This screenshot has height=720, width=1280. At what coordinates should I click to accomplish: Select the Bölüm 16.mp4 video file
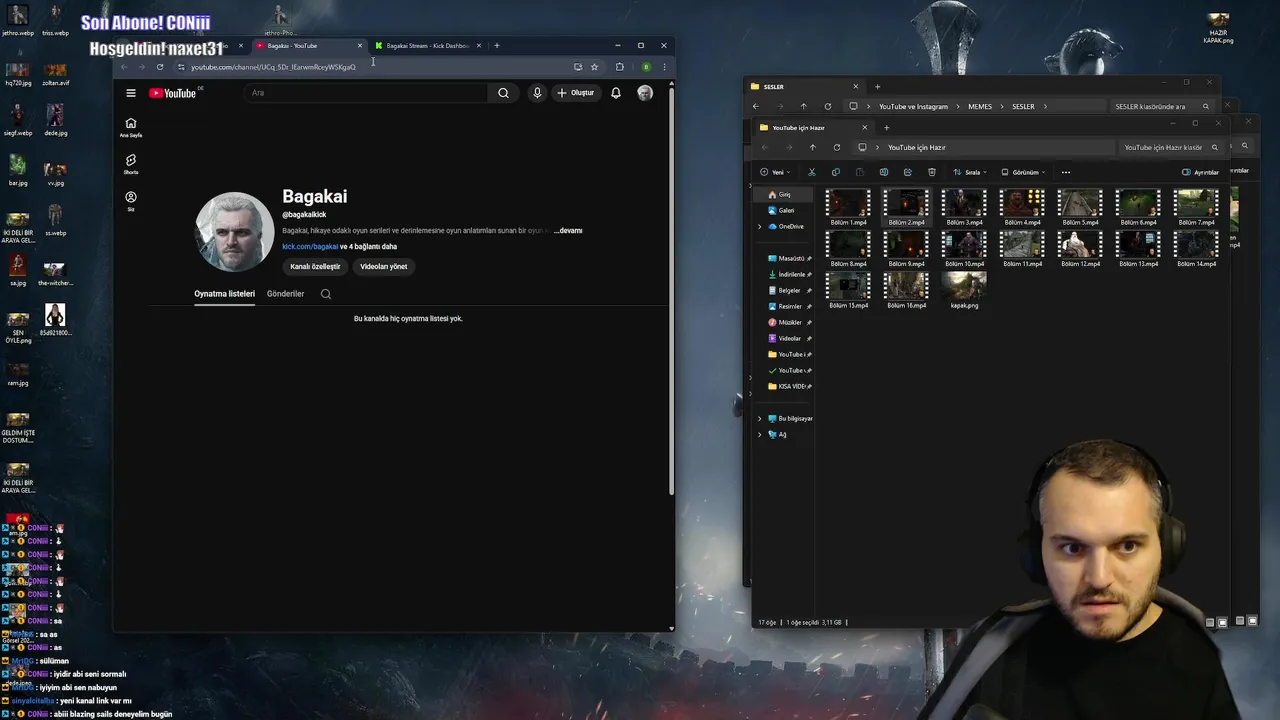pos(906,291)
